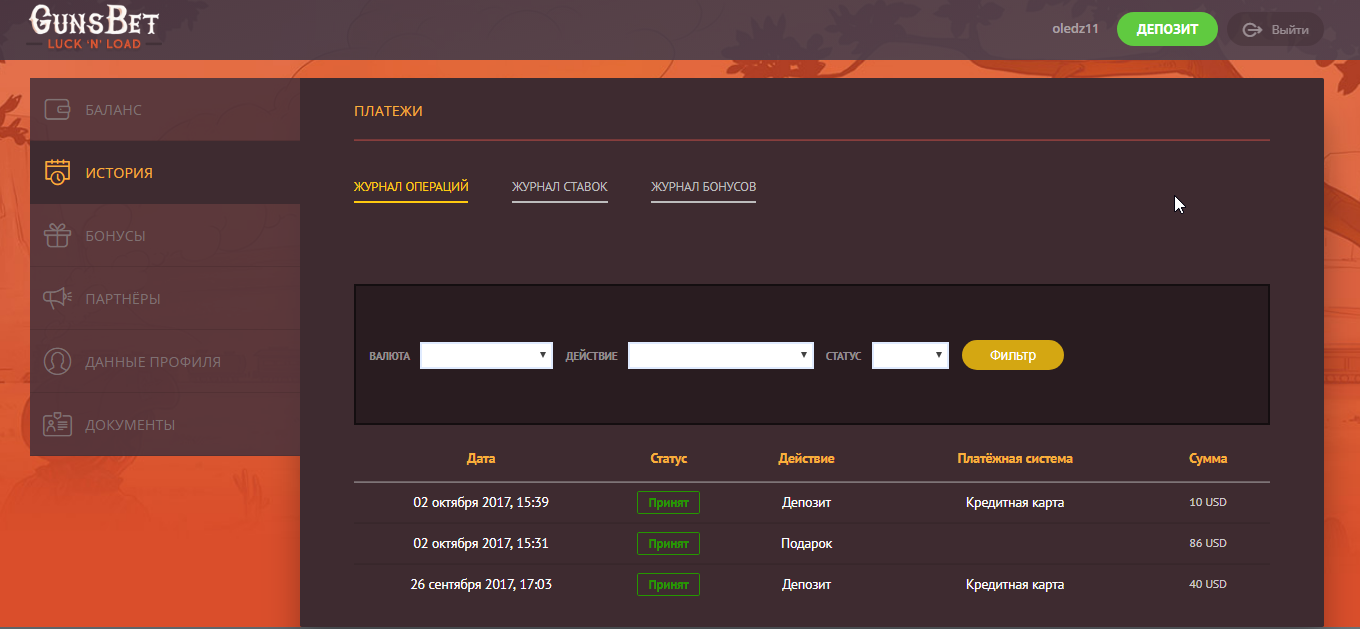Apply filters with the Фильтр button
Viewport: 1360px width, 629px height.
pyautogui.click(x=1012, y=355)
